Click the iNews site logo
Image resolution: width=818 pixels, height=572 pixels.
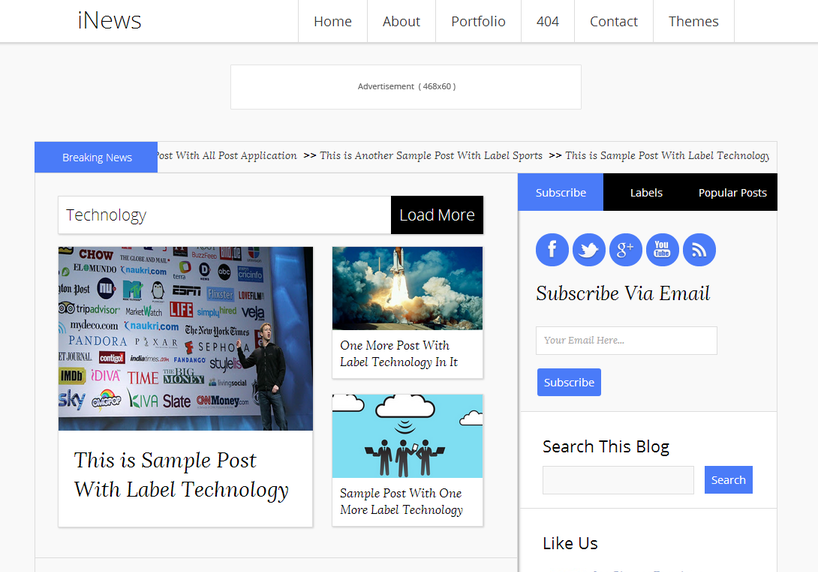[109, 21]
